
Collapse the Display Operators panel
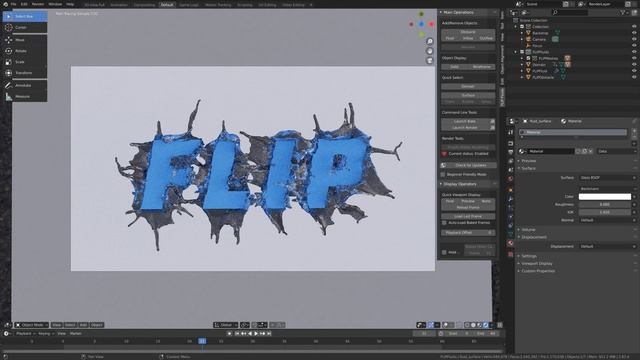(x=460, y=184)
